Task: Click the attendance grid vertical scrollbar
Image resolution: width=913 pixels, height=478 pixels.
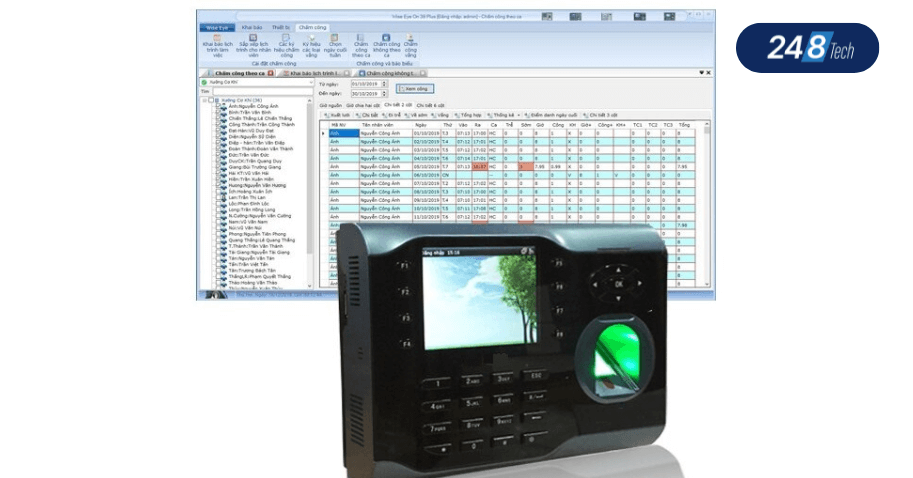Action: (x=707, y=203)
